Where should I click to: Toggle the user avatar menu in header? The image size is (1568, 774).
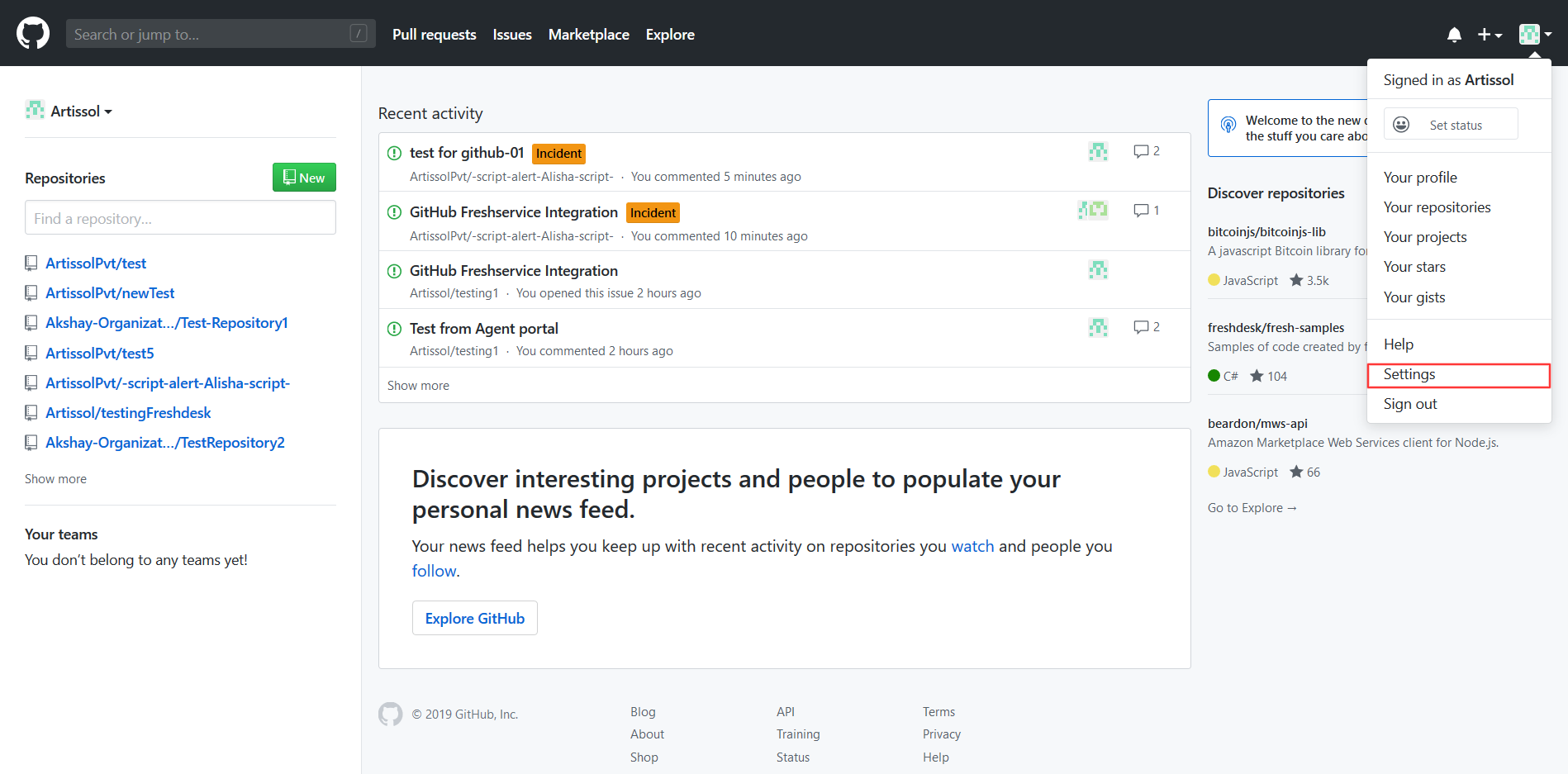(x=1535, y=35)
